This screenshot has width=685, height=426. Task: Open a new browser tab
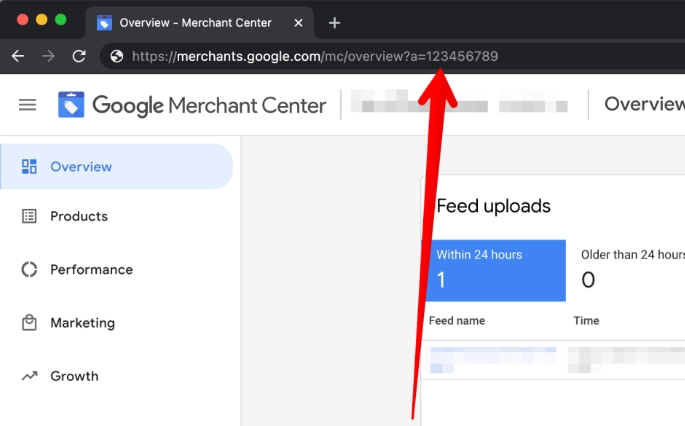(x=334, y=23)
